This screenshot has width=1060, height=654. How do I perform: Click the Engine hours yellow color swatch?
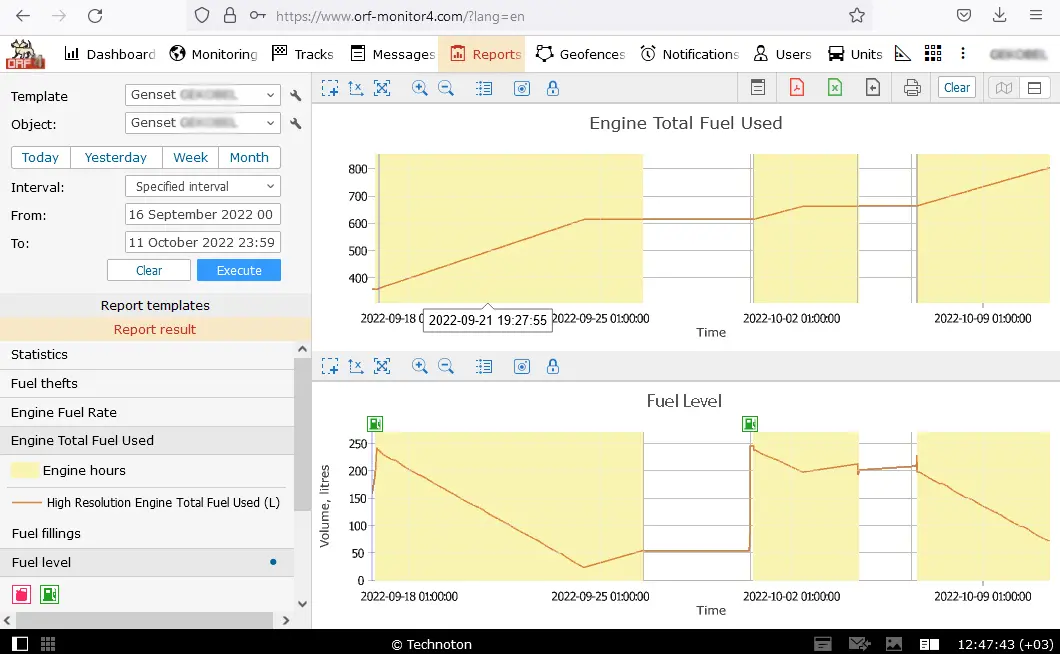pos(25,470)
